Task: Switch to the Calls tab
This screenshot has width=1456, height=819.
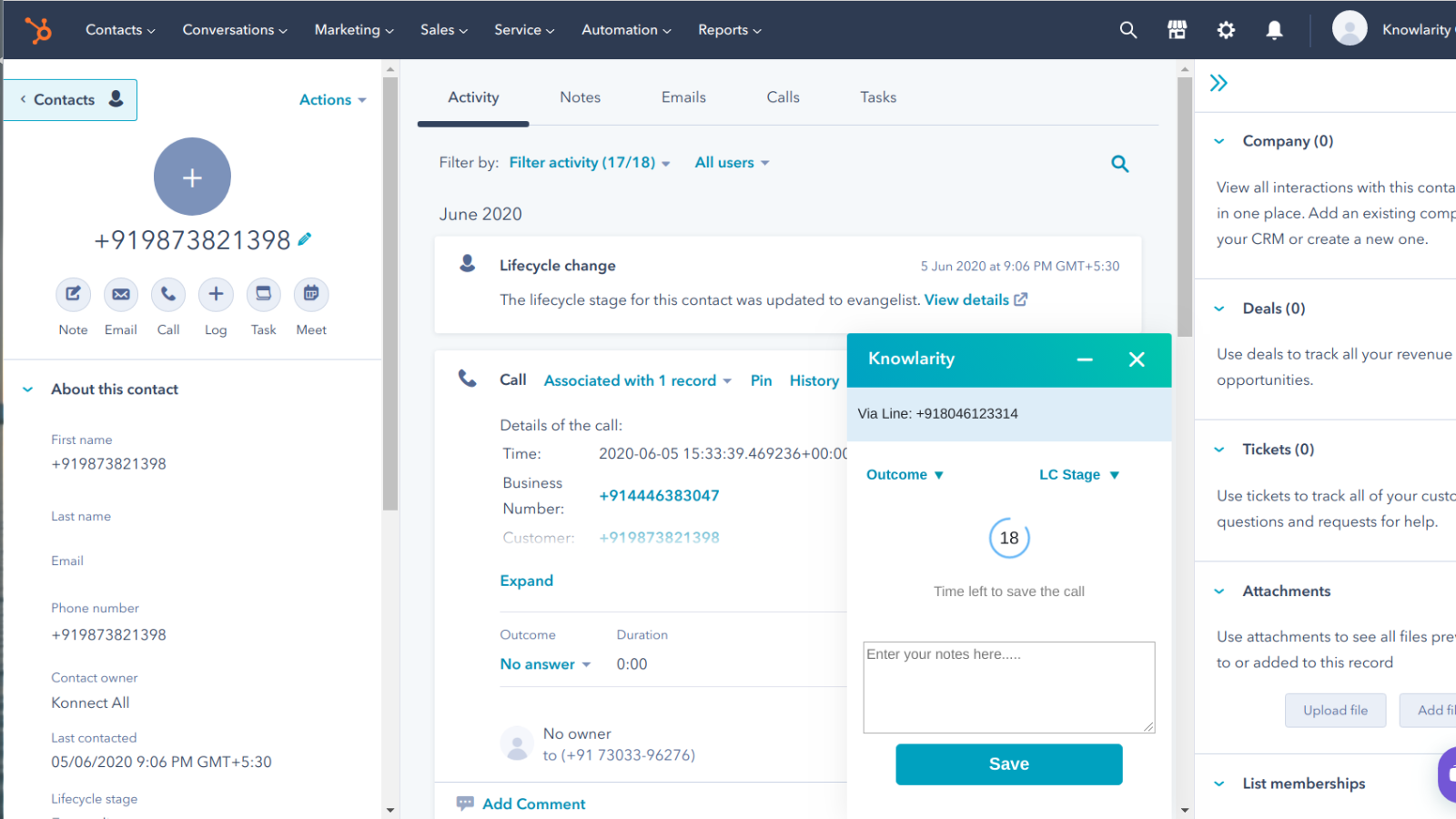Action: [783, 97]
